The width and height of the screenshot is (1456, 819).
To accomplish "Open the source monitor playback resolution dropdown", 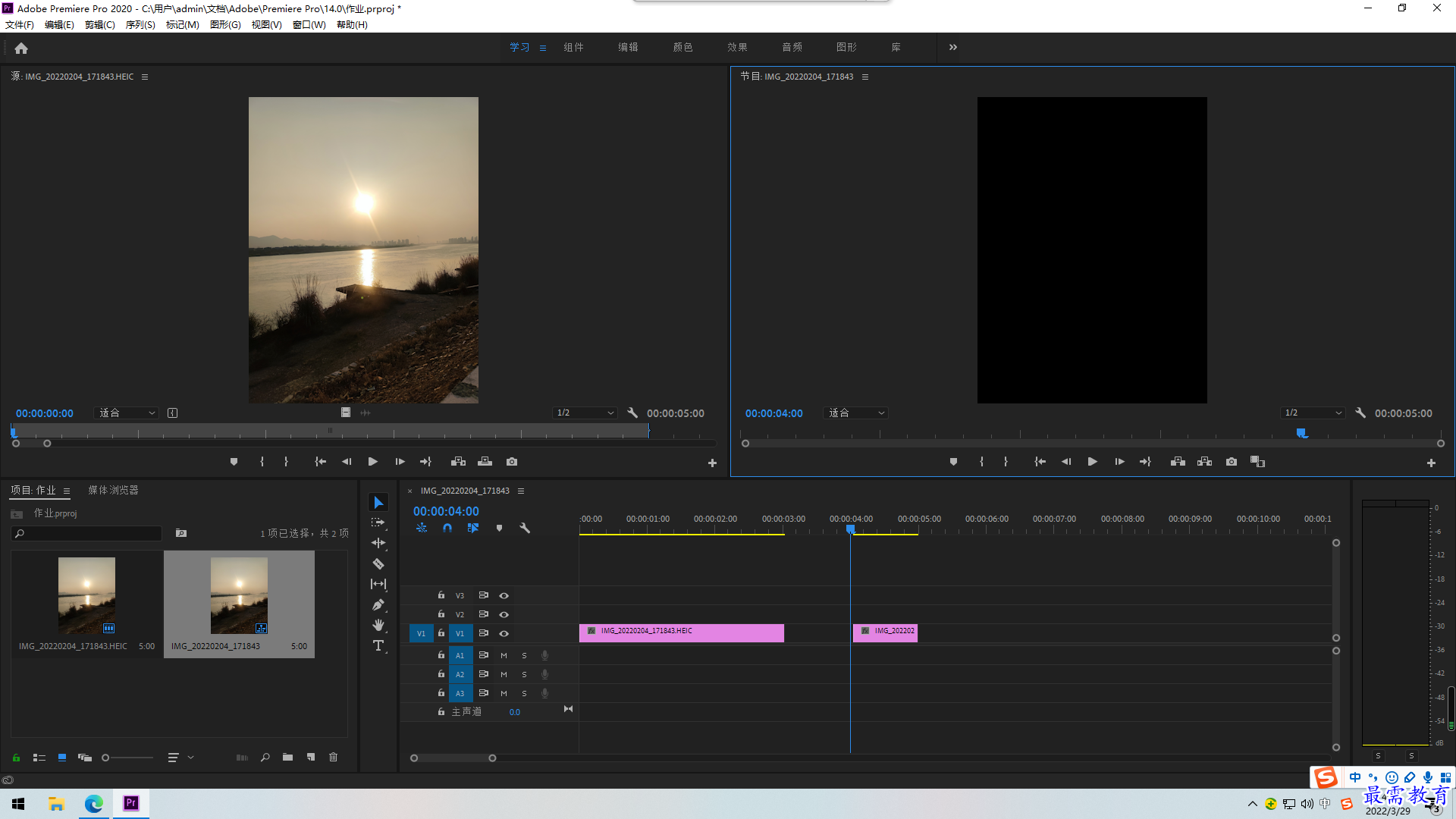I will (585, 413).
